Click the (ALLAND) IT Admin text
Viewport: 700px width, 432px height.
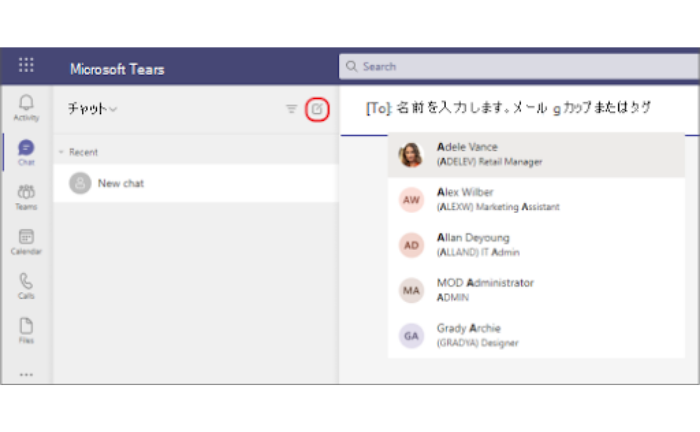pos(478,253)
